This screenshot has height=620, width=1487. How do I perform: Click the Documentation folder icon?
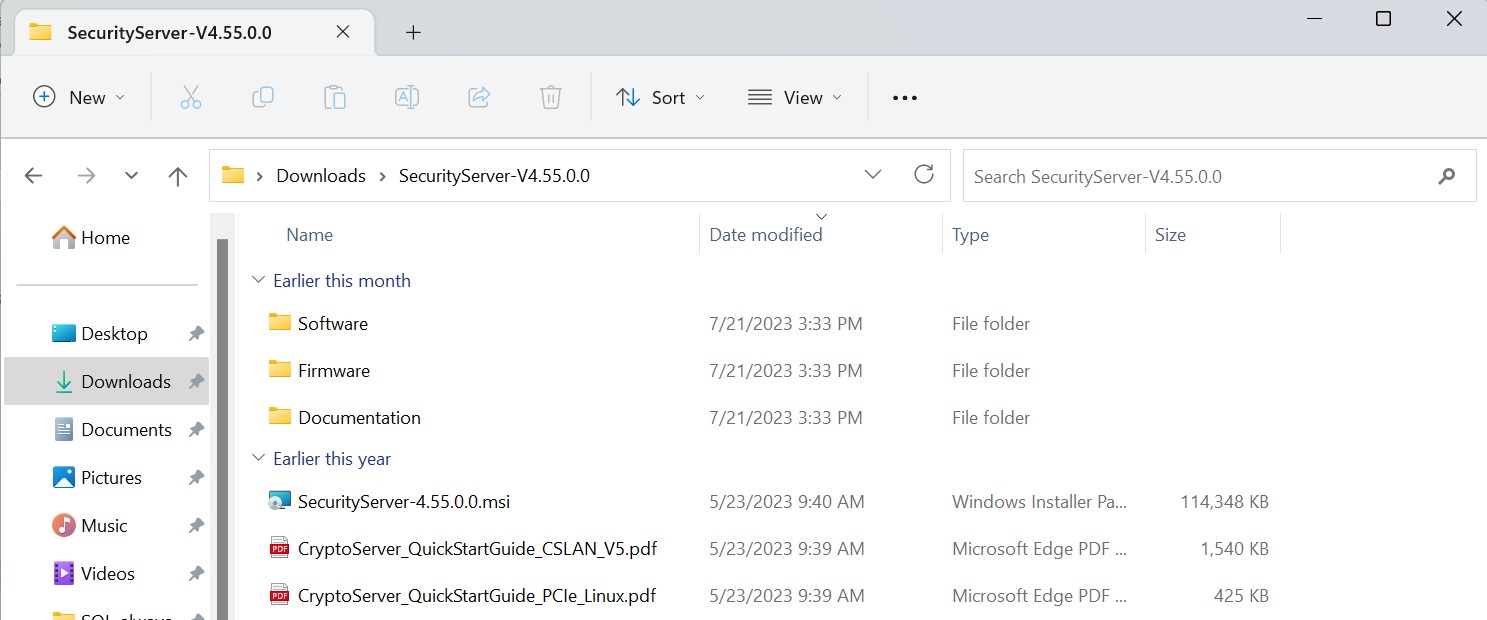(280, 416)
